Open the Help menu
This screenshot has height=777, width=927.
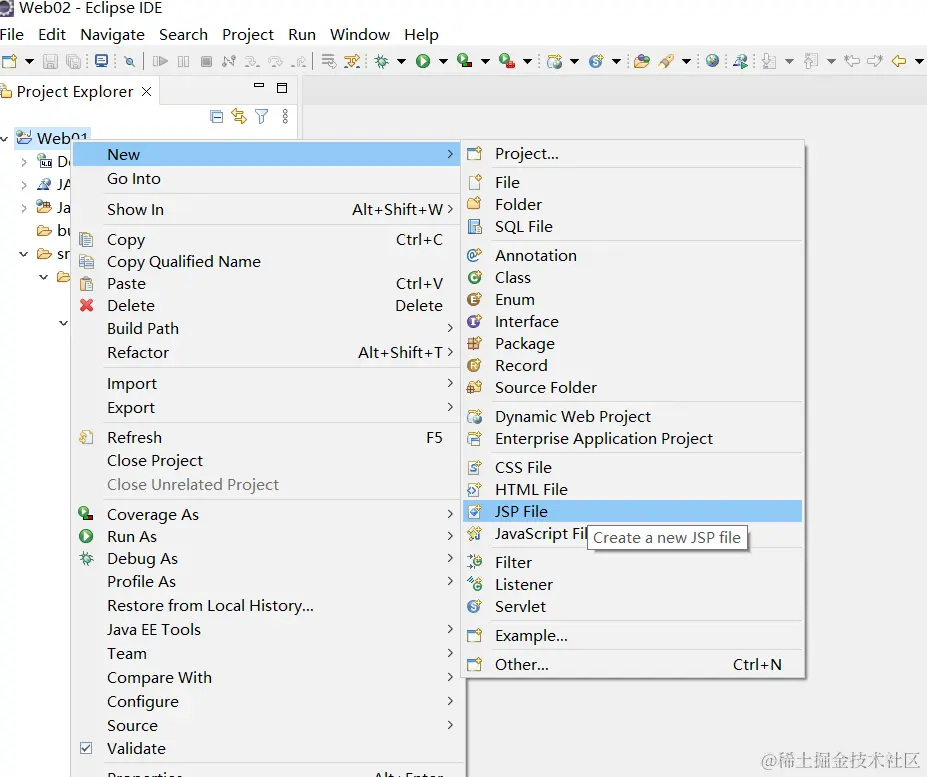(422, 35)
